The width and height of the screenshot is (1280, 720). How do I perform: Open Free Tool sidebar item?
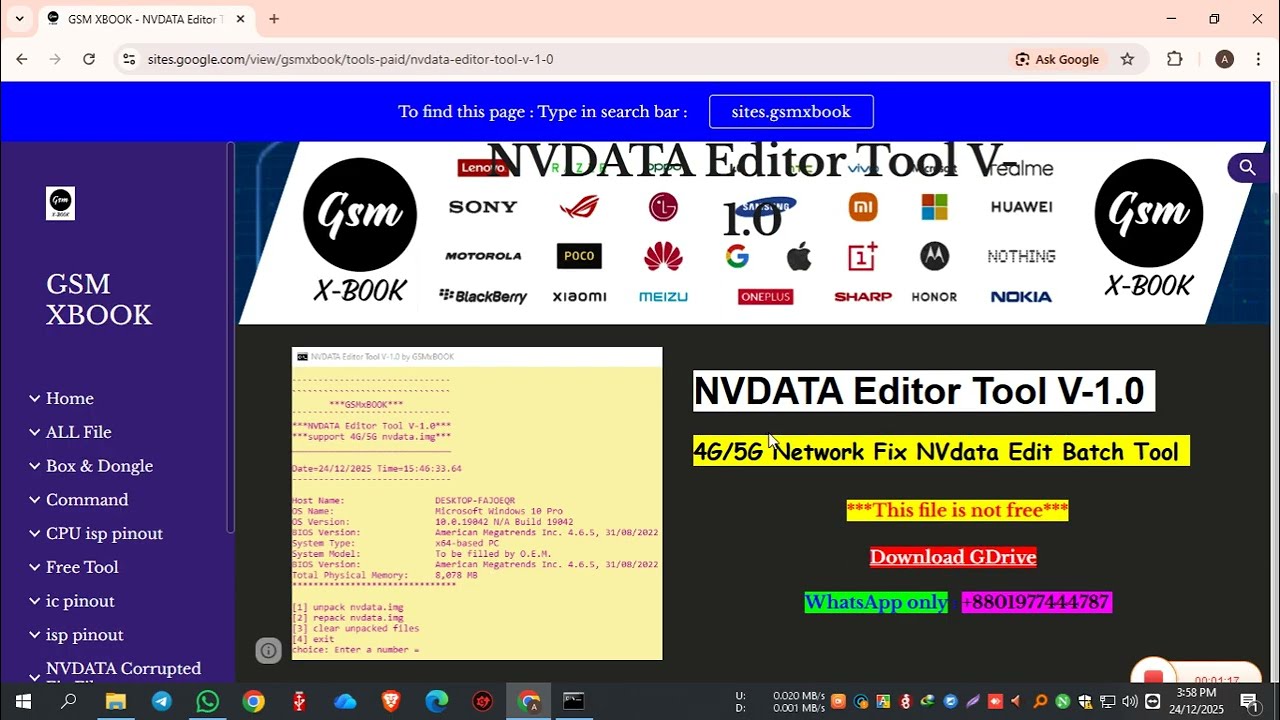pyautogui.click(x=82, y=567)
